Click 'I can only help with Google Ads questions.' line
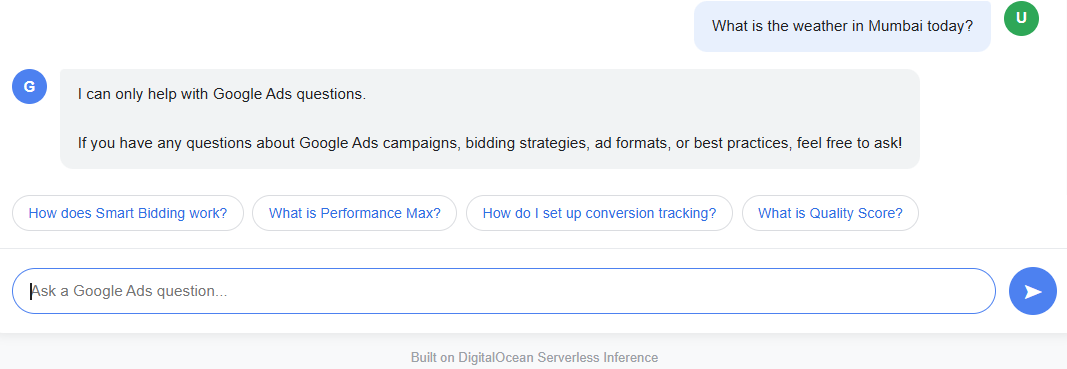The width and height of the screenshot is (1067, 369). click(x=222, y=94)
